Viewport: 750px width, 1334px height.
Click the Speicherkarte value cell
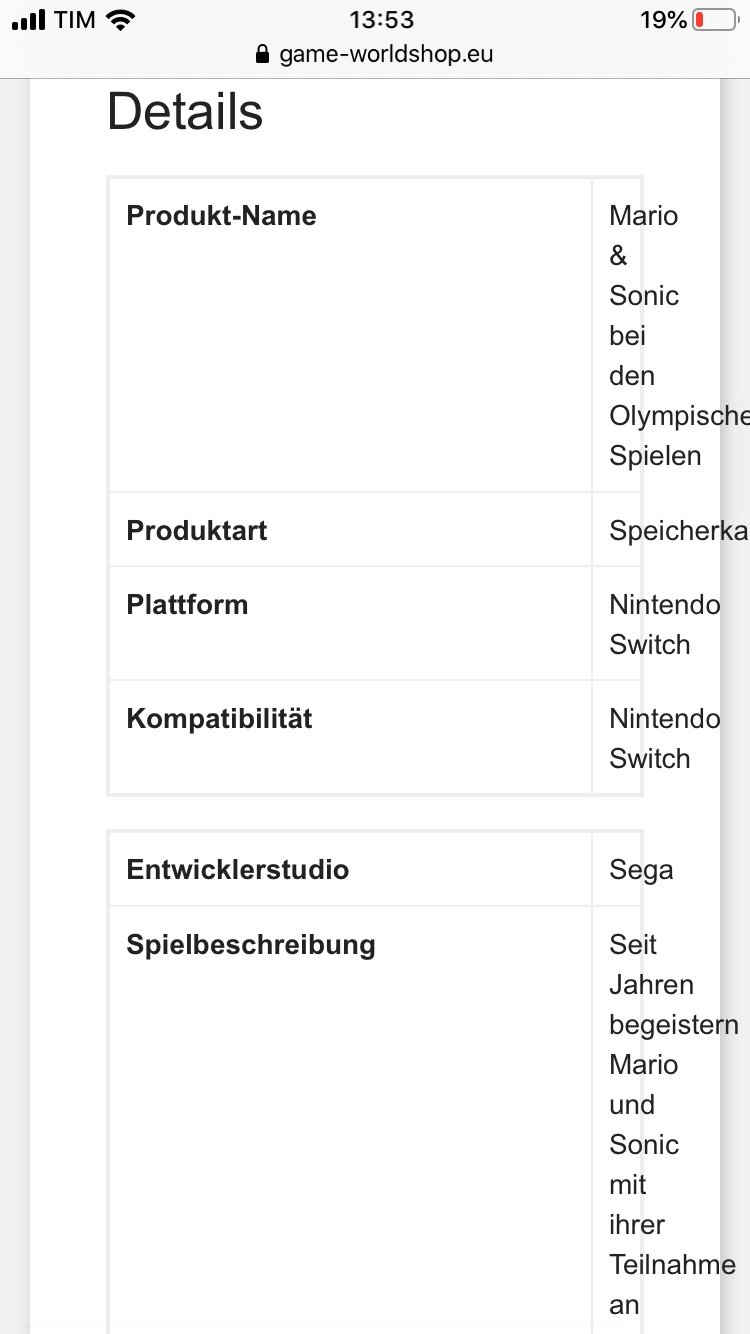[678, 530]
